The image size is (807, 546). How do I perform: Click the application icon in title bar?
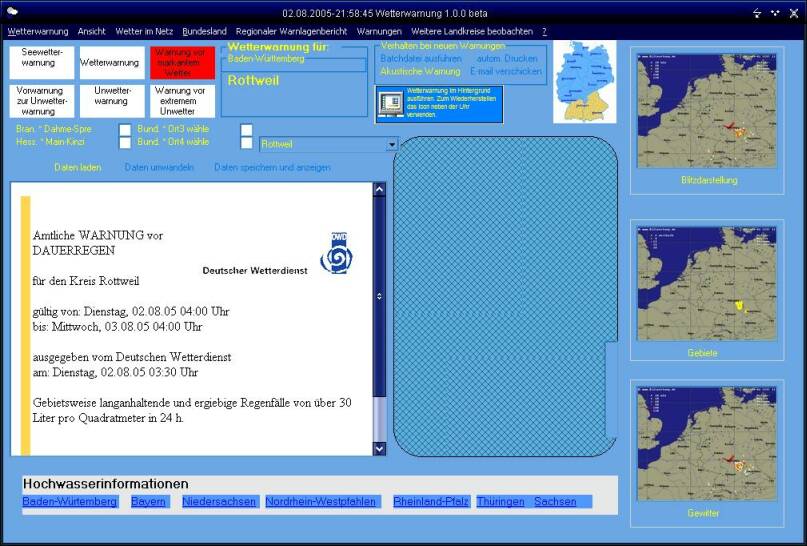click(12, 11)
